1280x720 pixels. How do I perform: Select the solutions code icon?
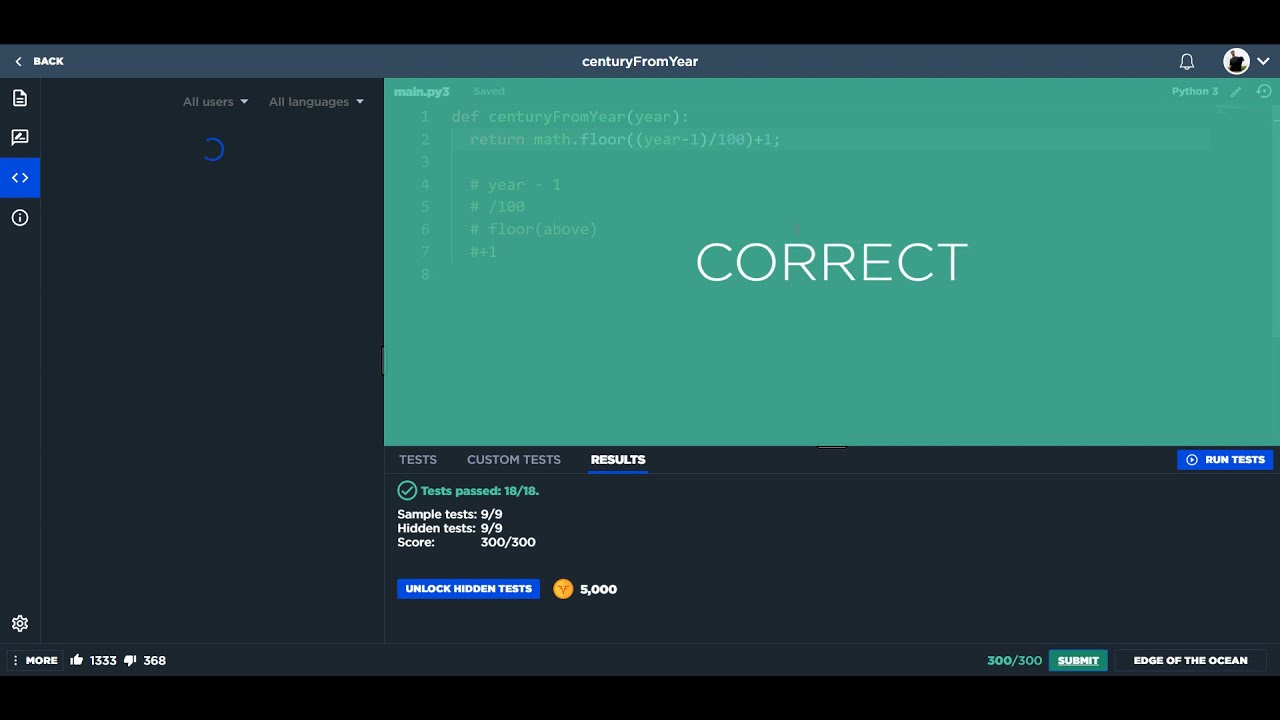(x=20, y=178)
